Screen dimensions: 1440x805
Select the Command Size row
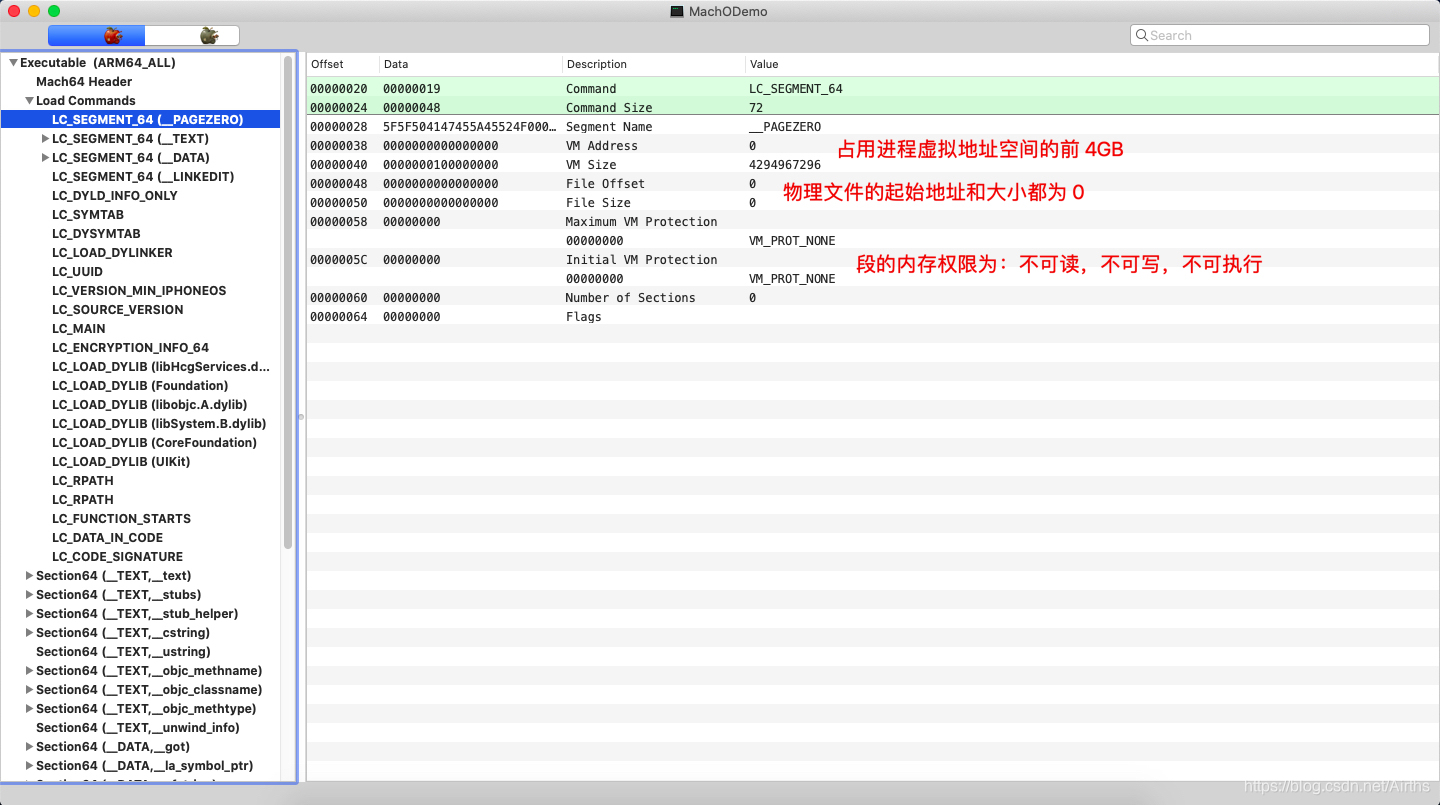[x=873, y=107]
